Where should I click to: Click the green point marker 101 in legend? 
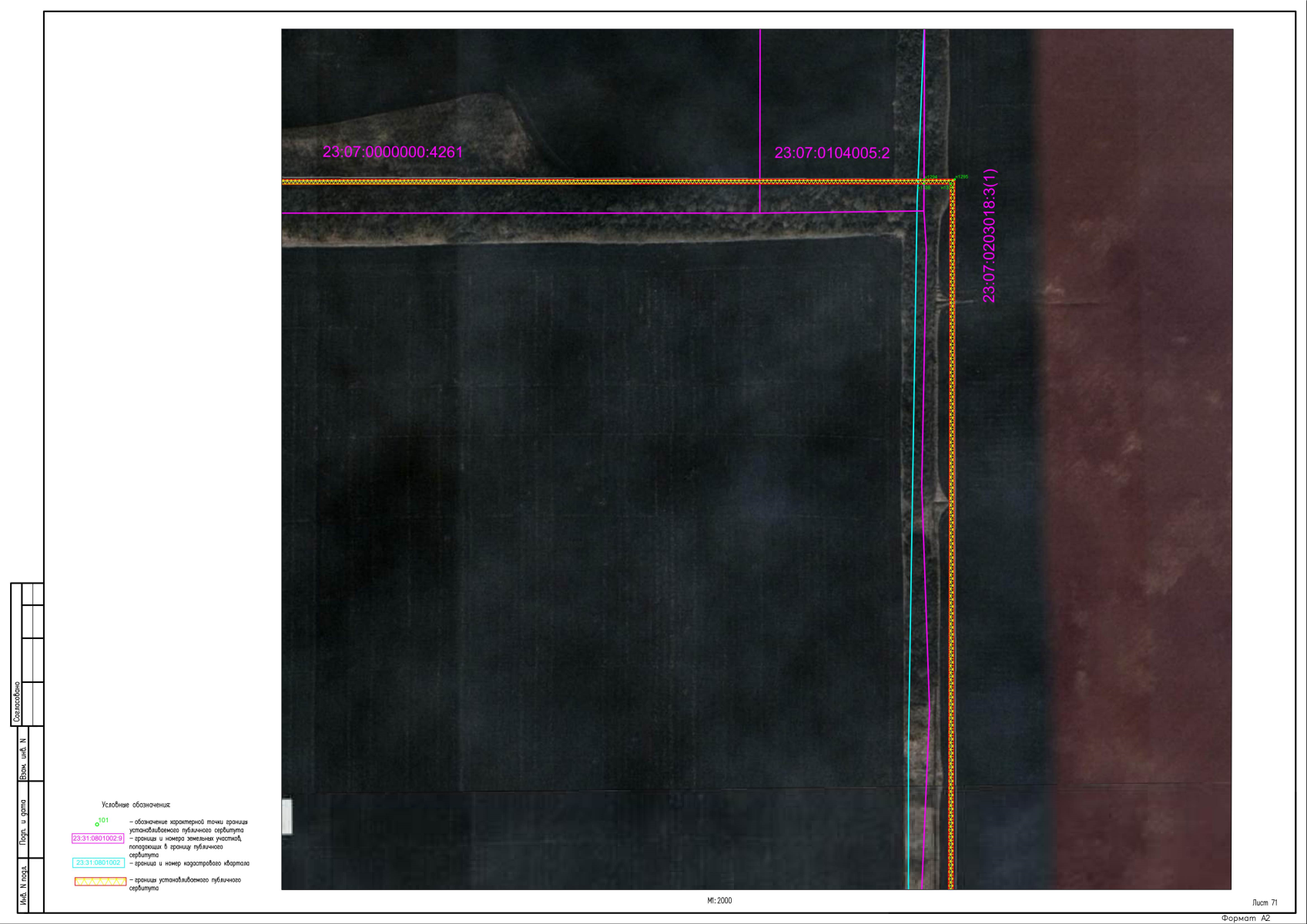click(98, 824)
